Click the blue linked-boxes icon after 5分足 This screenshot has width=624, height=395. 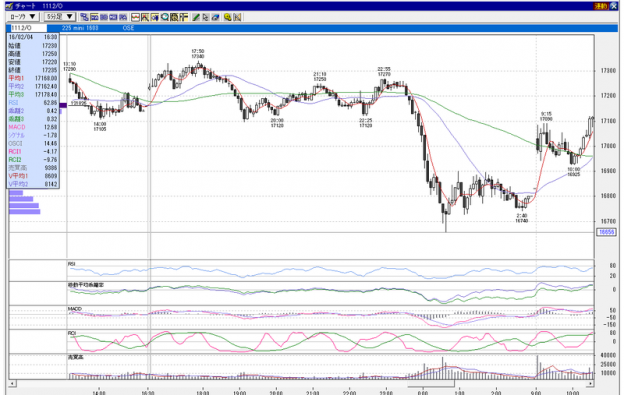(x=84, y=17)
